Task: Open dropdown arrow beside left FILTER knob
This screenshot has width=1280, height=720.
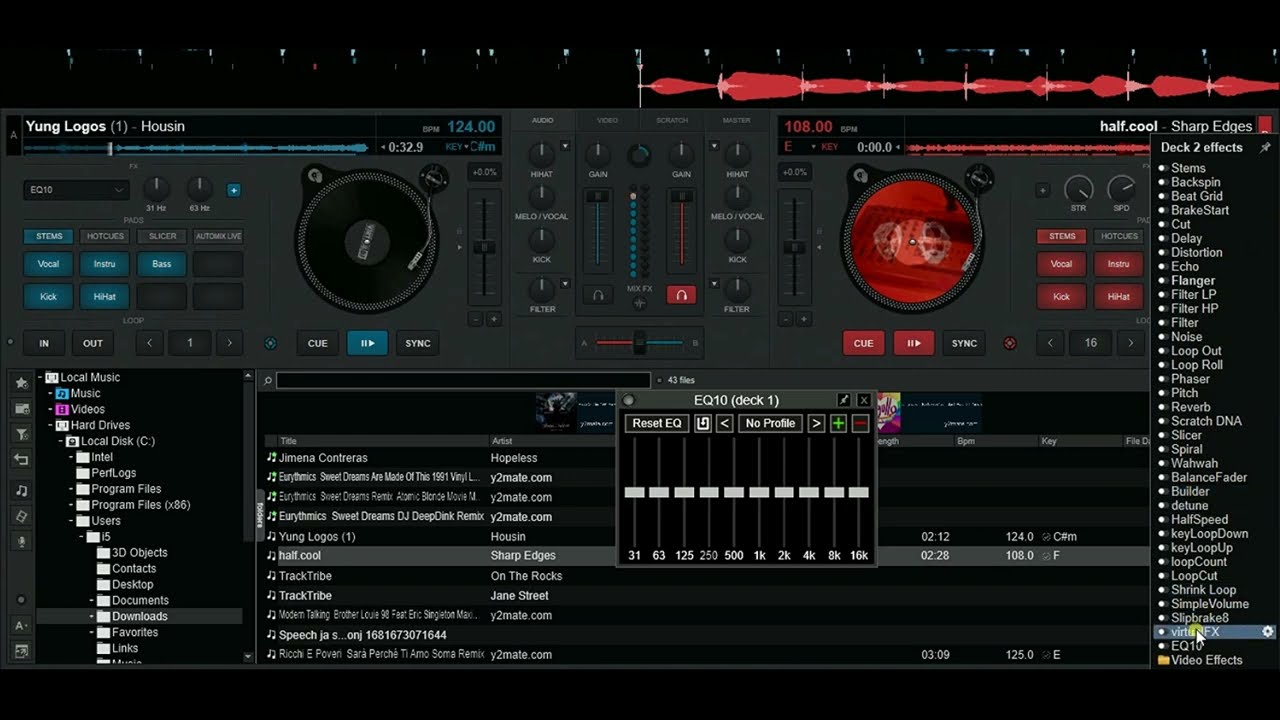Action: click(565, 284)
